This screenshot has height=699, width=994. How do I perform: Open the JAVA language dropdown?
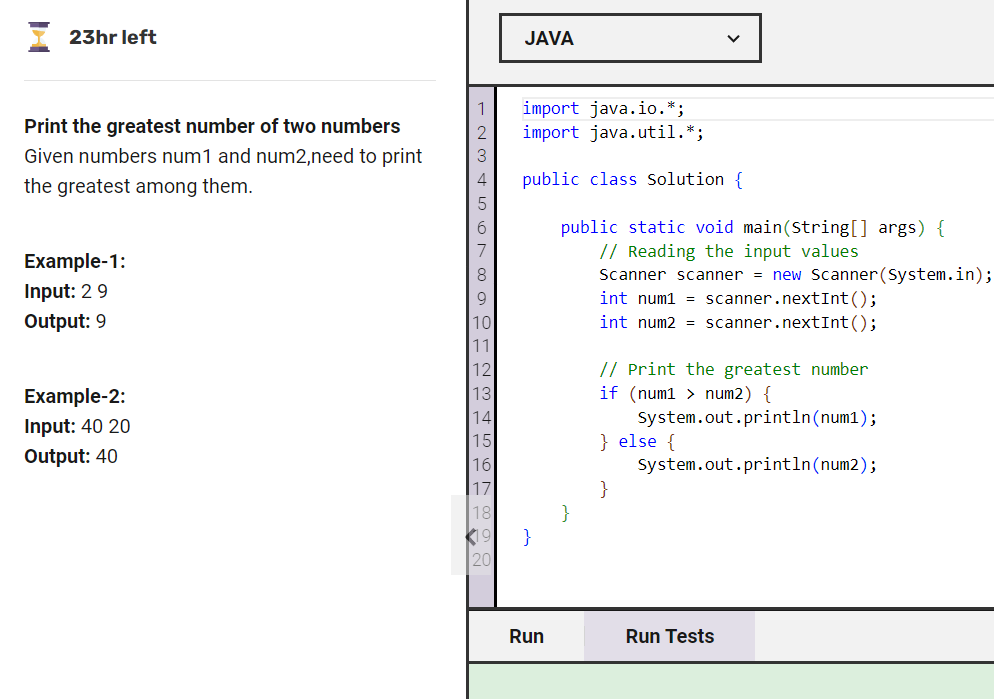(x=630, y=37)
